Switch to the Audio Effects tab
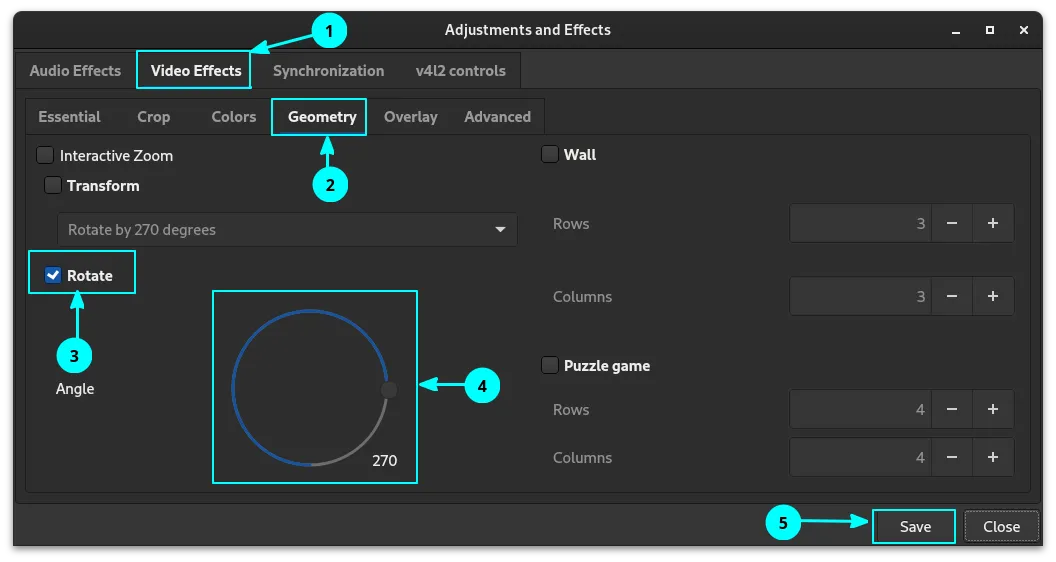The width and height of the screenshot is (1056, 562). [x=75, y=71]
